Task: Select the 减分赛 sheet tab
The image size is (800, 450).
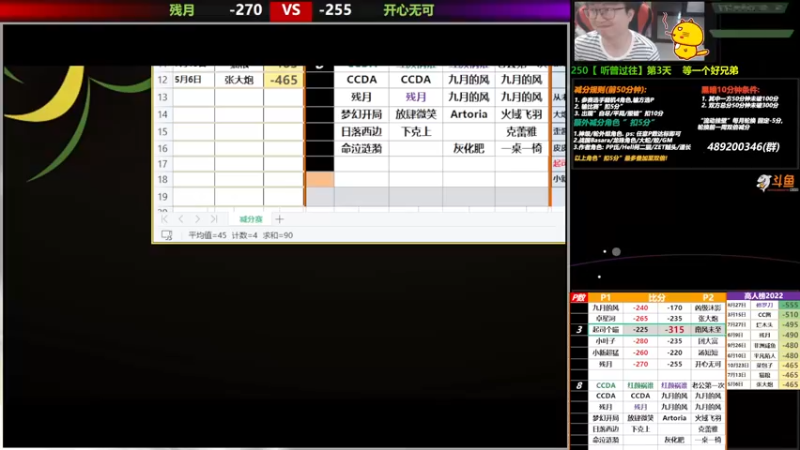Action: point(251,219)
